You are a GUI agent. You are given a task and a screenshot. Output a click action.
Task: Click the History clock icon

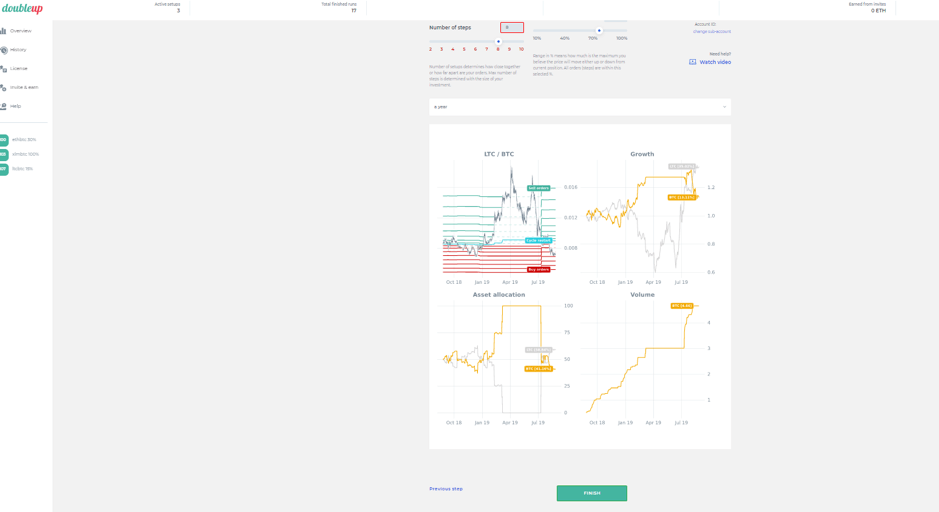click(4, 50)
